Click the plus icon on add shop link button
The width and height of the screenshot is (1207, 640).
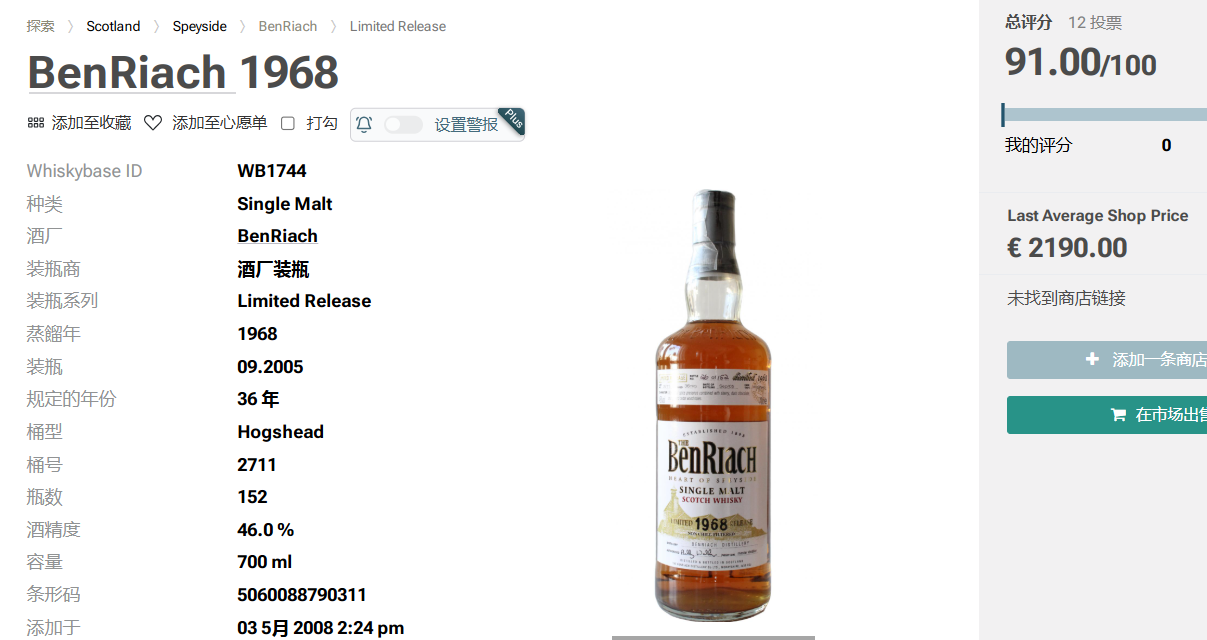1092,359
